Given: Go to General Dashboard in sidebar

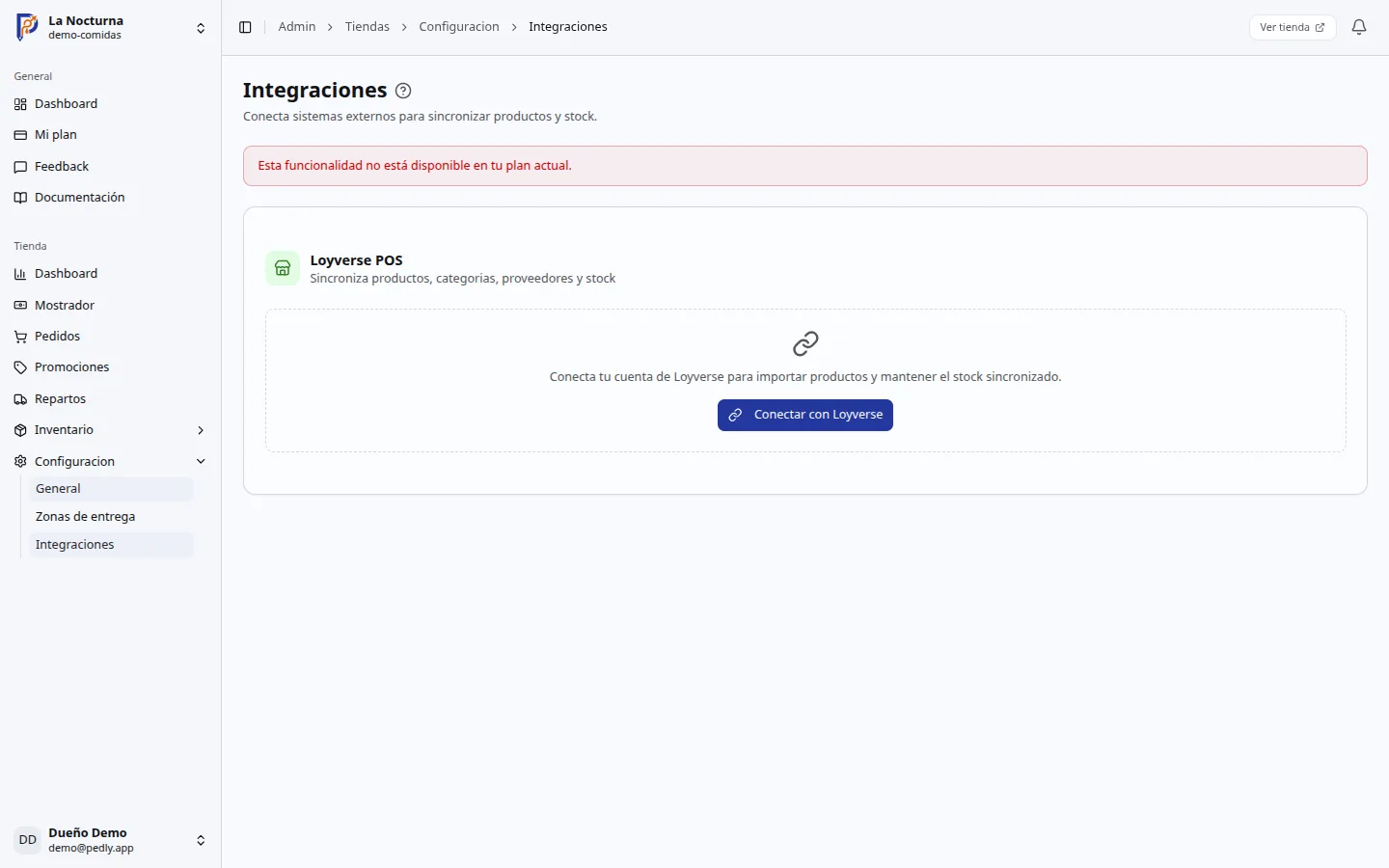Looking at the screenshot, I should (111, 104).
